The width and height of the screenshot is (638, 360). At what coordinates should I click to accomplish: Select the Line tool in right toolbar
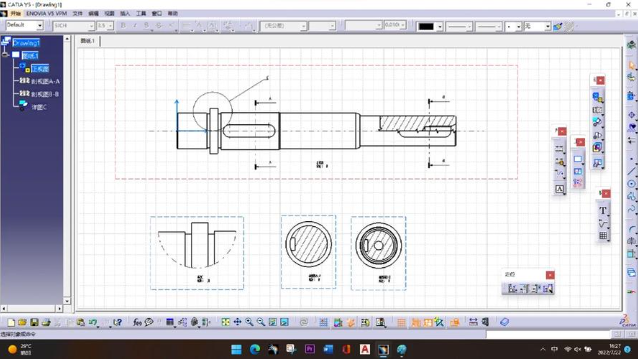(x=631, y=171)
